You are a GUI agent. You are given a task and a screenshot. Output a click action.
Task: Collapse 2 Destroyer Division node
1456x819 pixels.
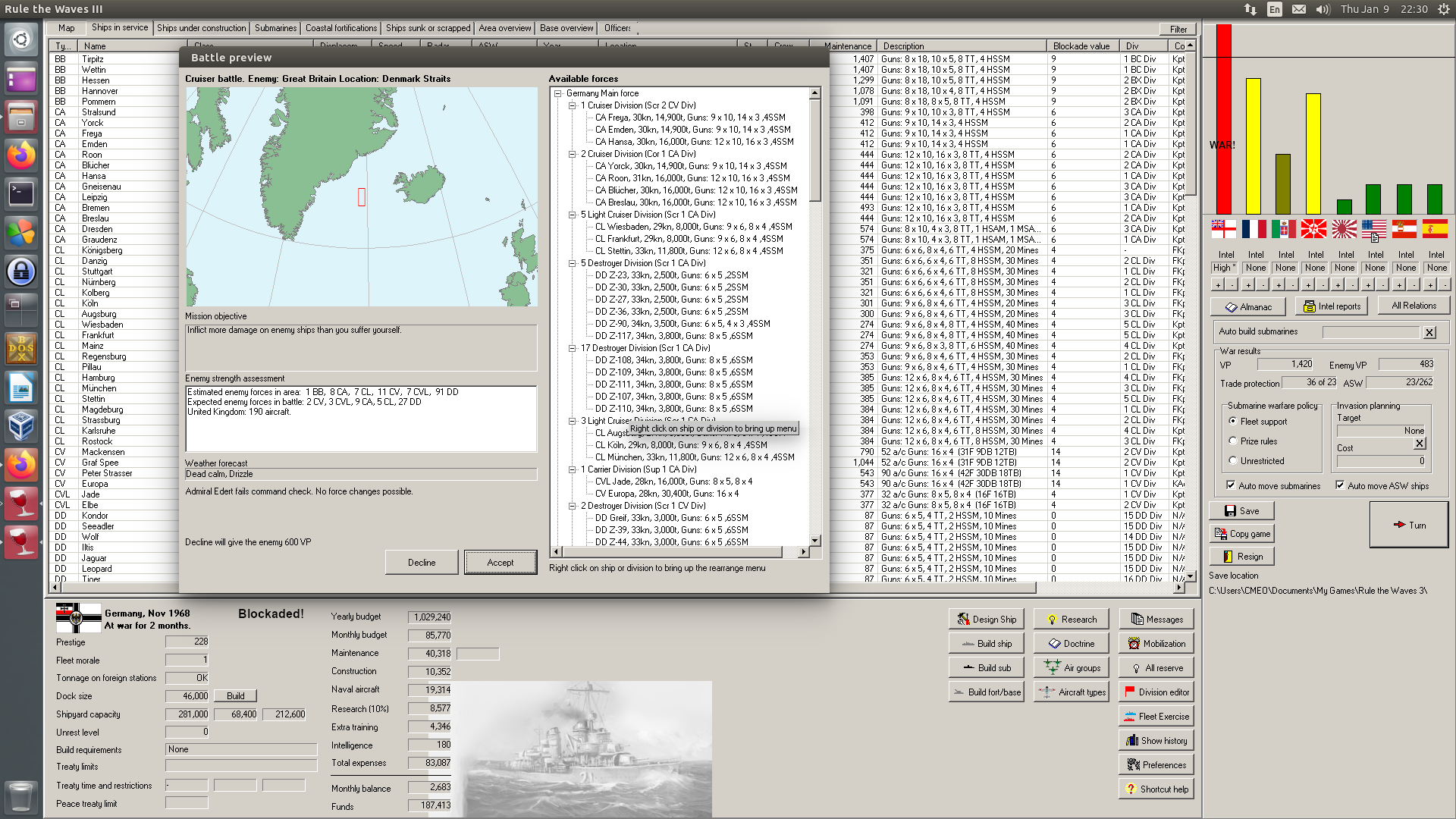coord(573,506)
